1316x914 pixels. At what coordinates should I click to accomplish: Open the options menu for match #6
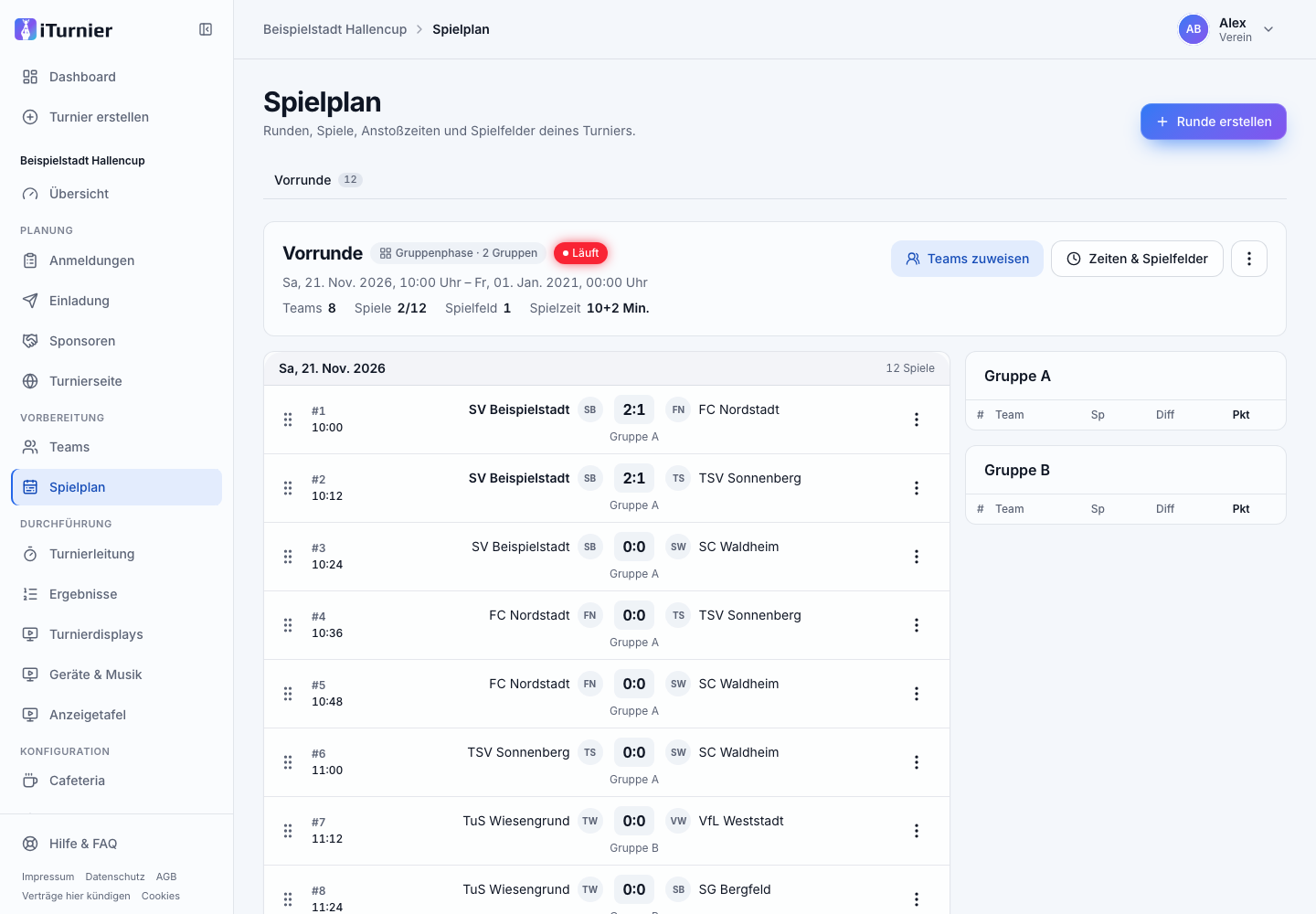(917, 762)
